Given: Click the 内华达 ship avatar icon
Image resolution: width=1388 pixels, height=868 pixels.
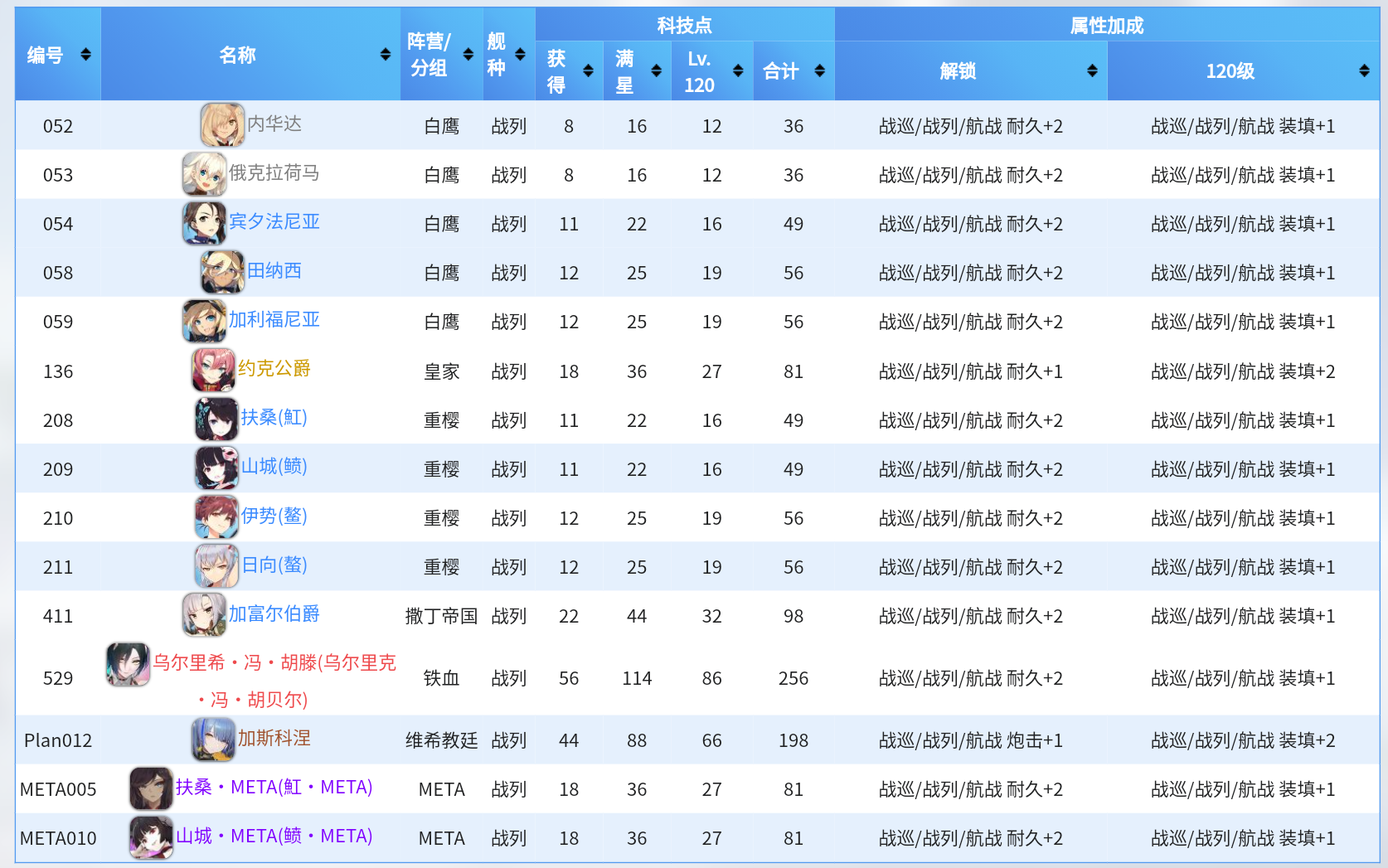Looking at the screenshot, I should [x=222, y=124].
